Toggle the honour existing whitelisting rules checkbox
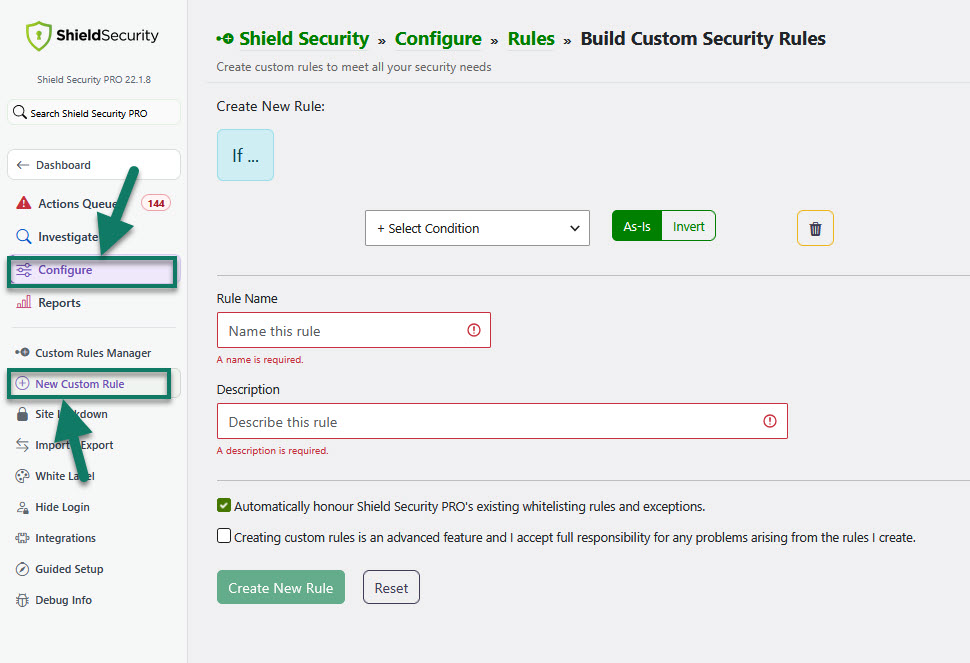The image size is (970, 663). tap(224, 505)
